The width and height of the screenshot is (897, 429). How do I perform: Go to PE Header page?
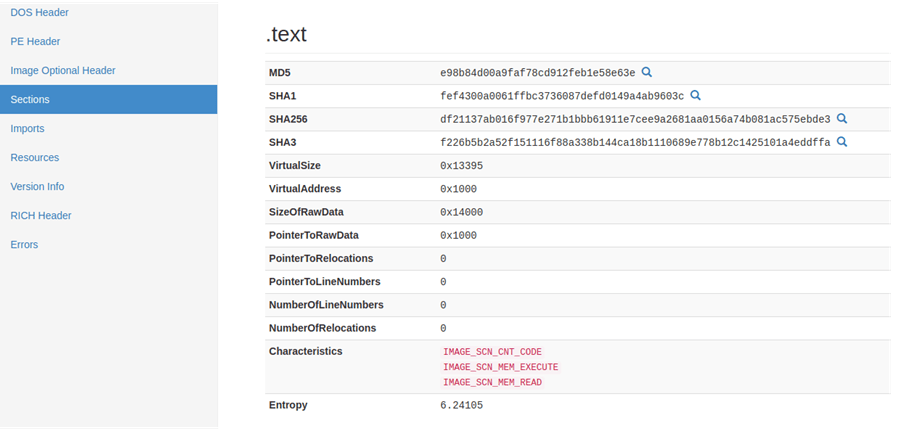click(x=35, y=41)
